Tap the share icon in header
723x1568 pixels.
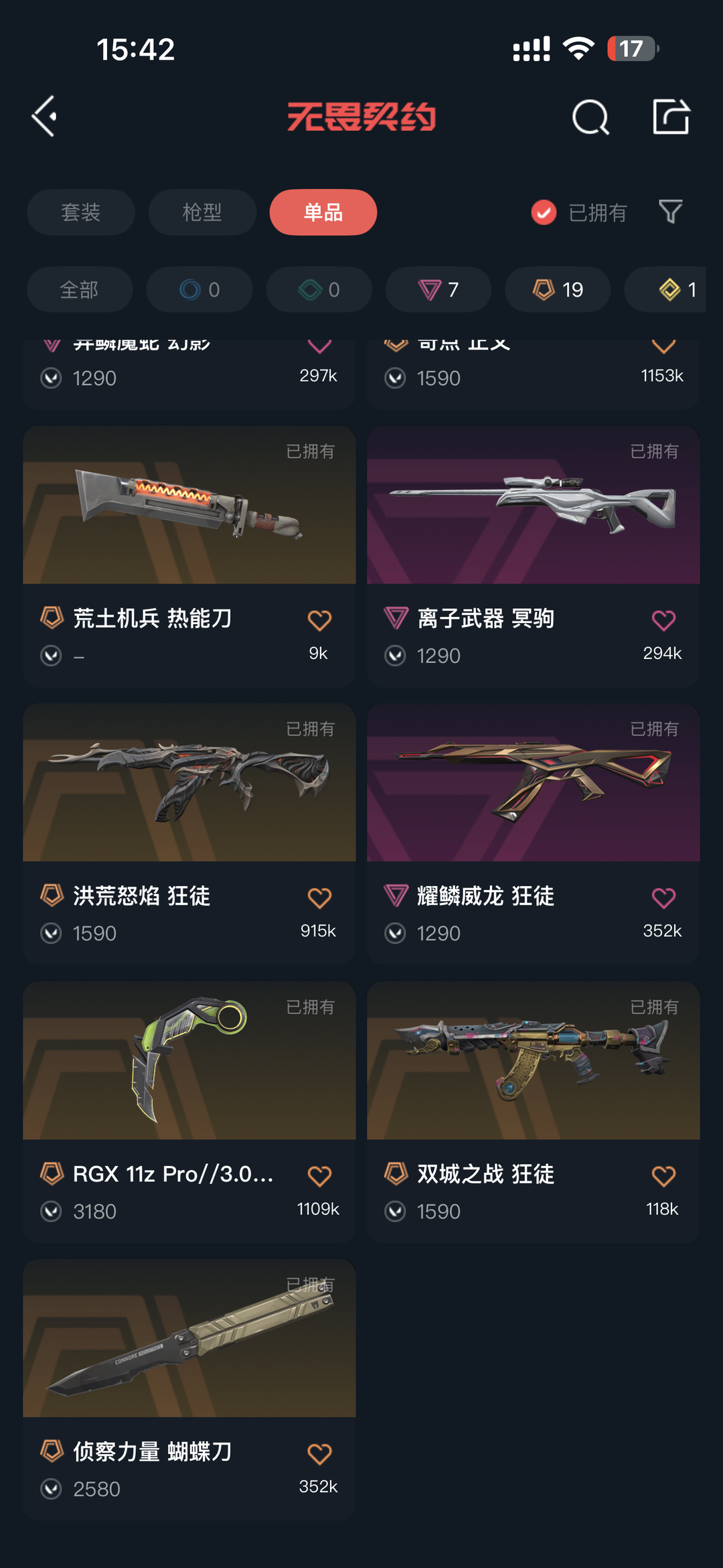[671, 116]
